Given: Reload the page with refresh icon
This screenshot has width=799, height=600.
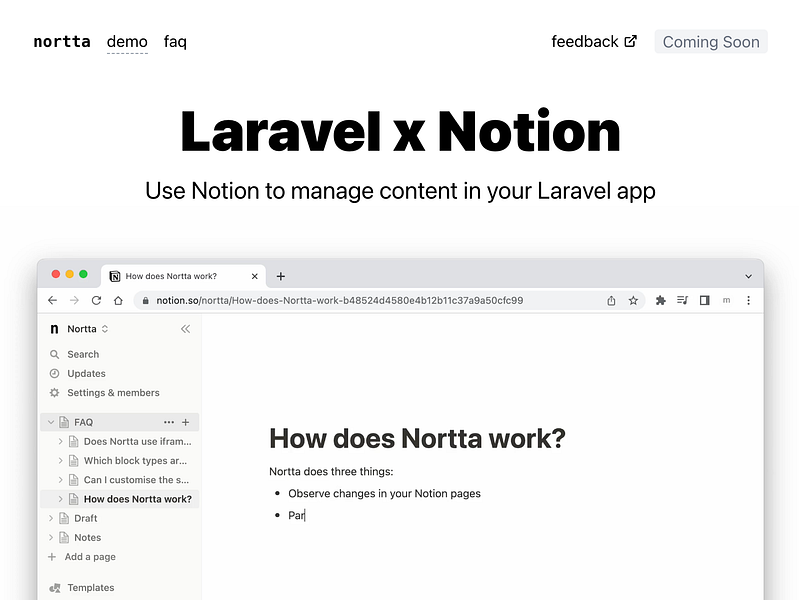Looking at the screenshot, I should tap(96, 300).
